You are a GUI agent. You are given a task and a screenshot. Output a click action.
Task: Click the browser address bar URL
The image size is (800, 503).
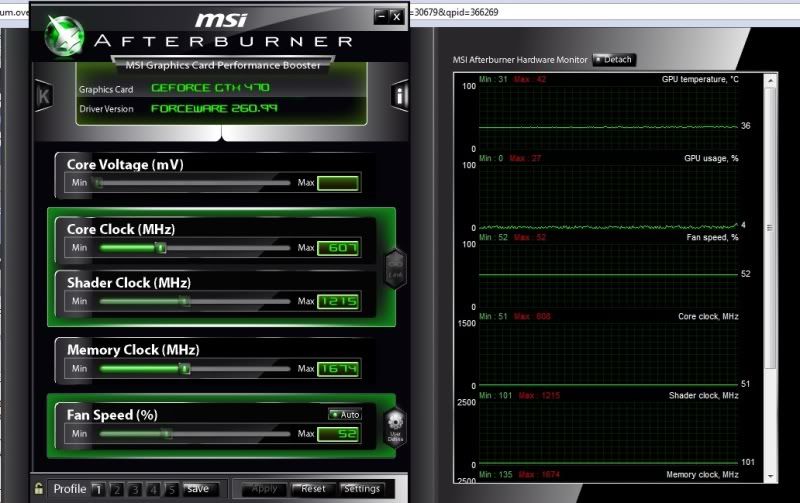click(x=454, y=12)
